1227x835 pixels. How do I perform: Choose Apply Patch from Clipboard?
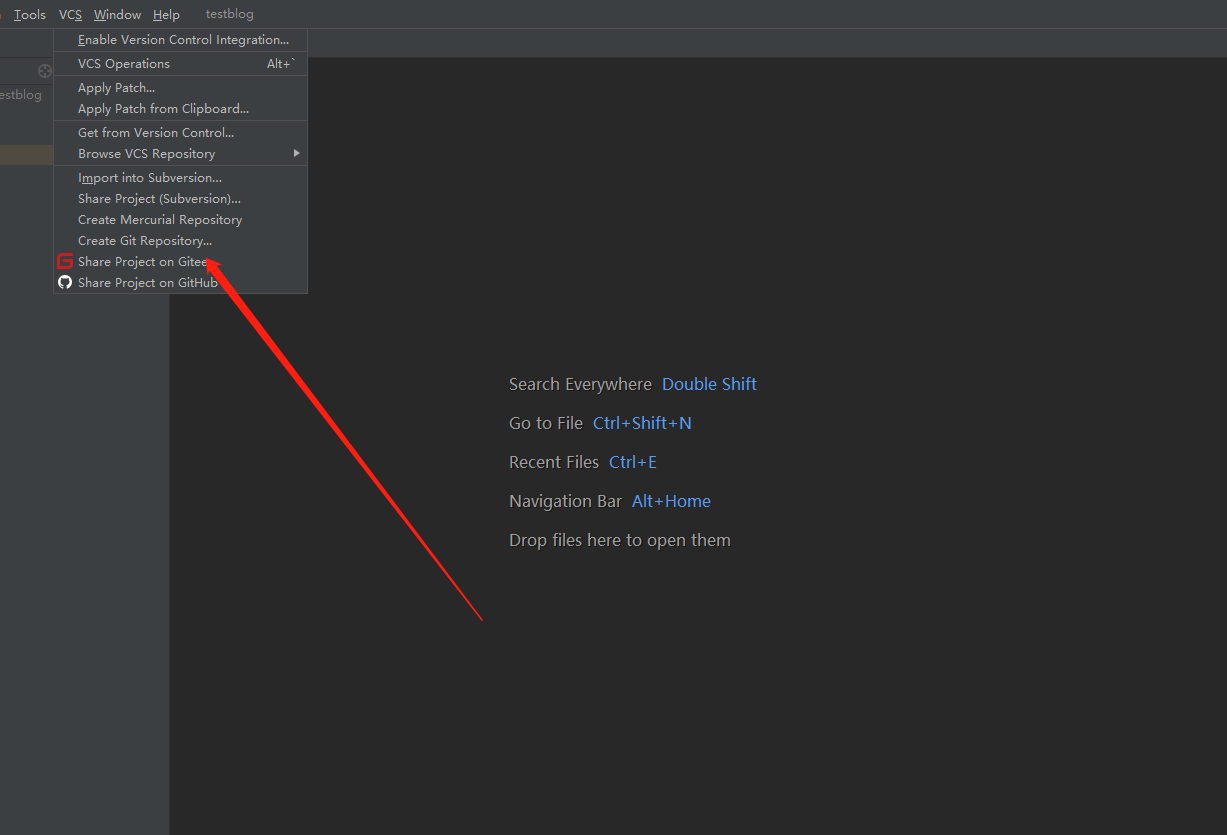pyautogui.click(x=162, y=108)
